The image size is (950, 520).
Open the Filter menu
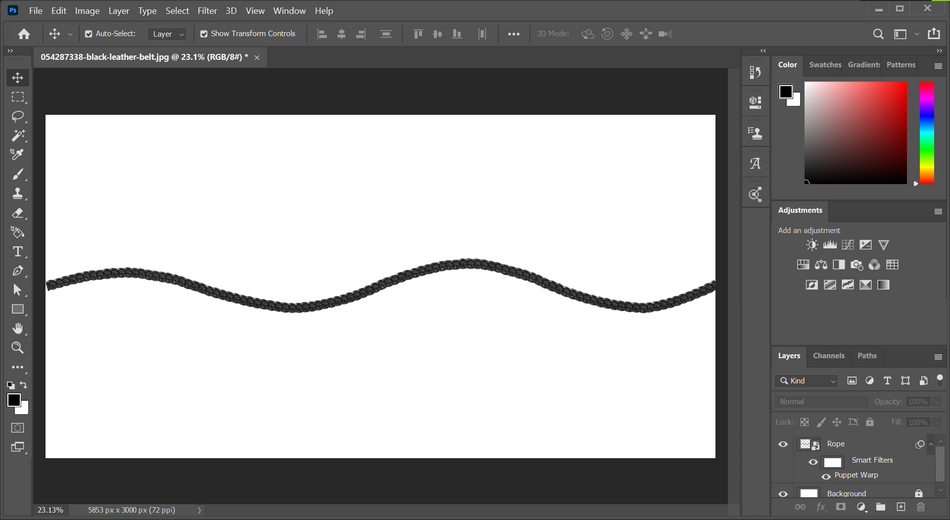click(x=207, y=10)
